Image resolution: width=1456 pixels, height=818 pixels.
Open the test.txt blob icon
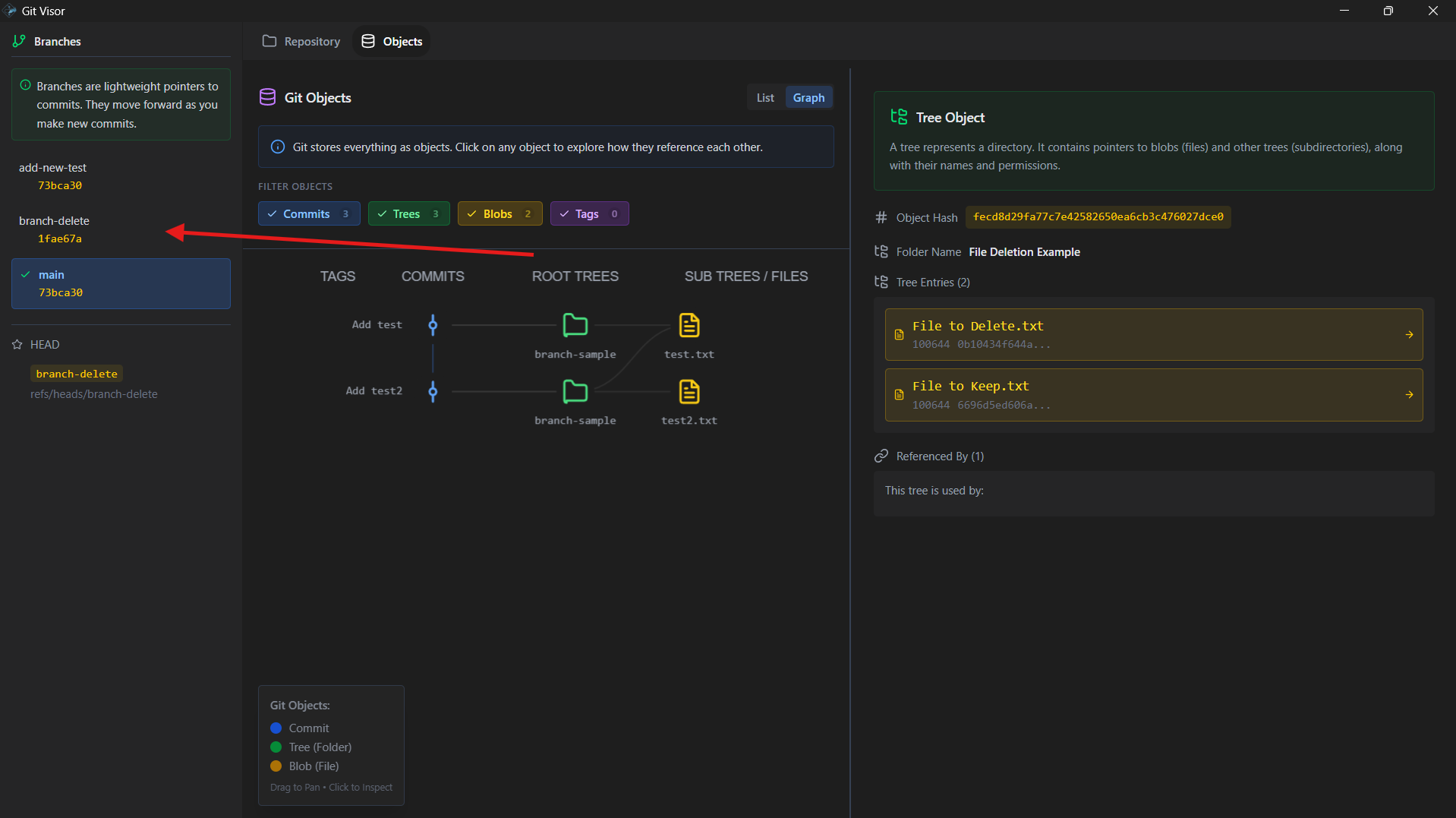click(x=689, y=325)
